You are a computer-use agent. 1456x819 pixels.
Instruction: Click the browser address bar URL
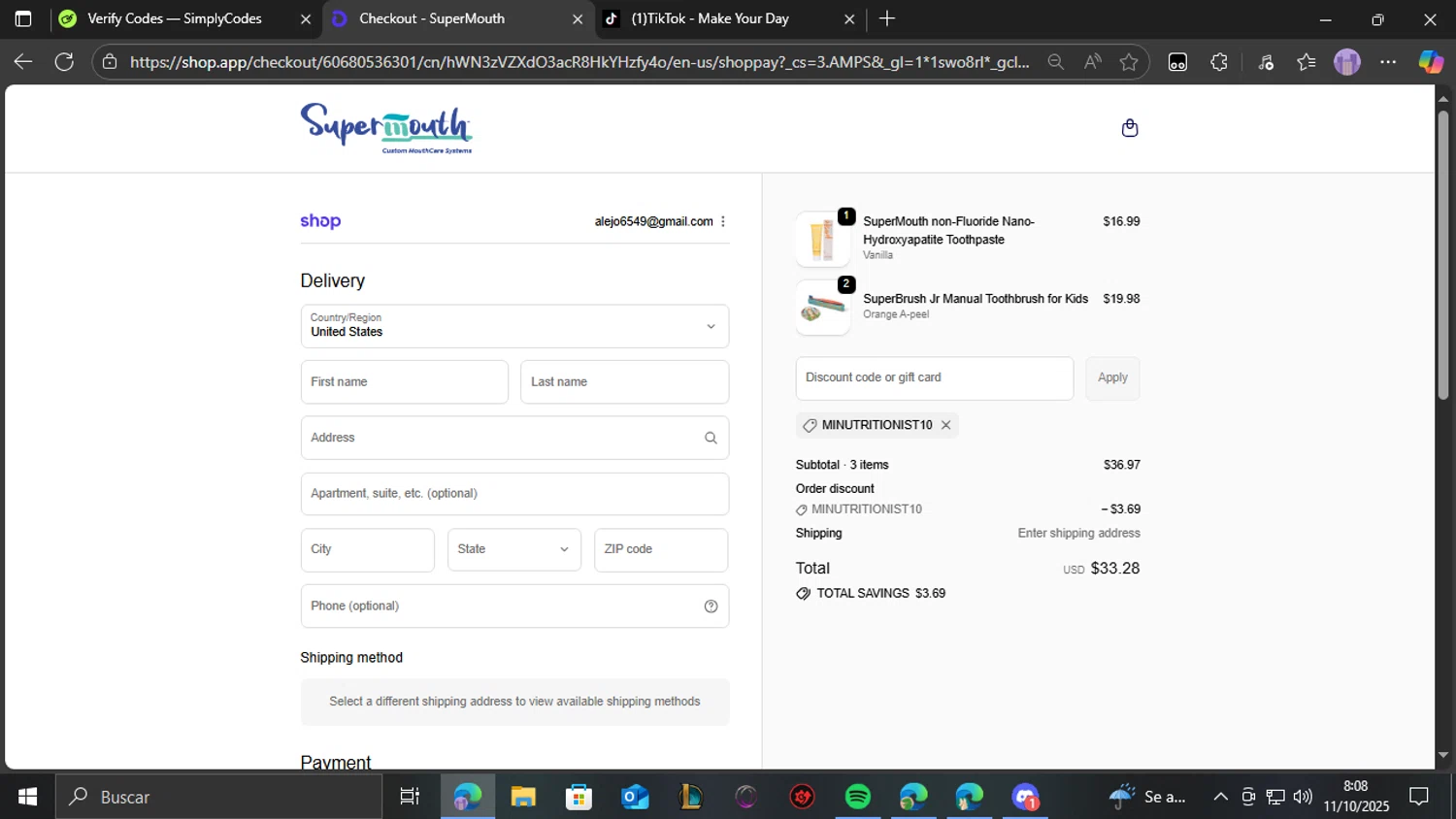(579, 62)
